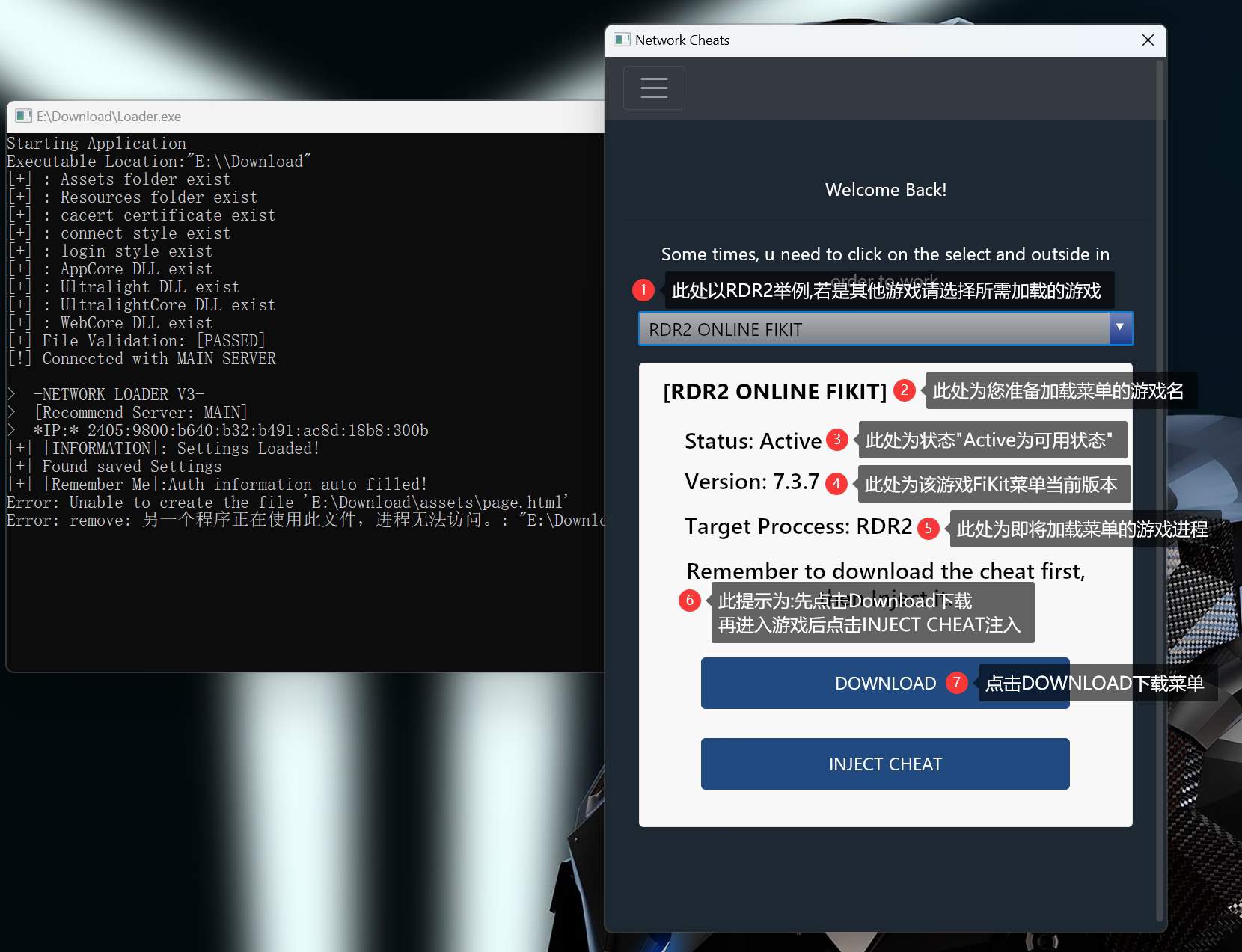Click the red number 1 annotation badge

[643, 289]
